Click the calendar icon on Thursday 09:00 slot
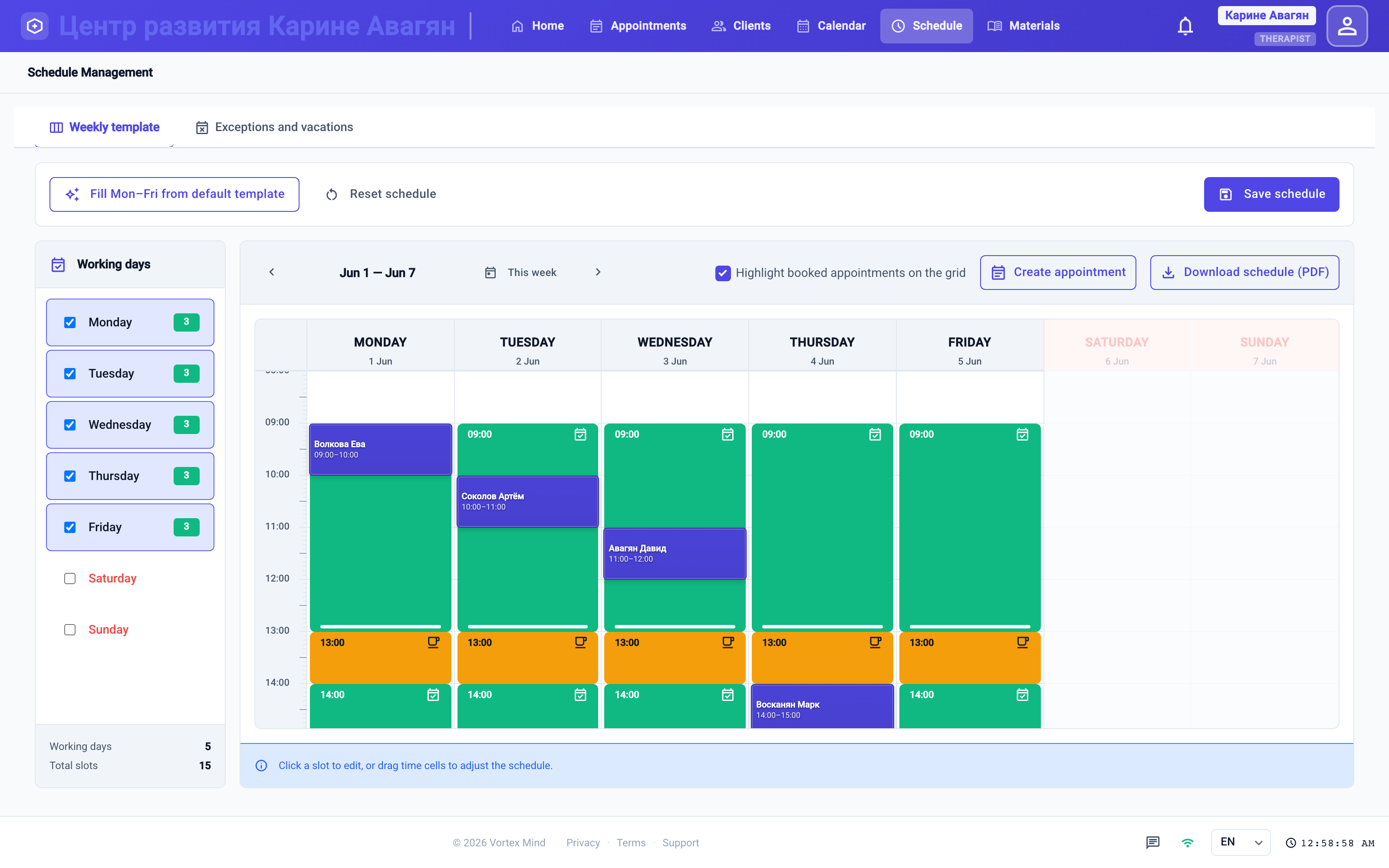The image size is (1389, 868). (875, 434)
